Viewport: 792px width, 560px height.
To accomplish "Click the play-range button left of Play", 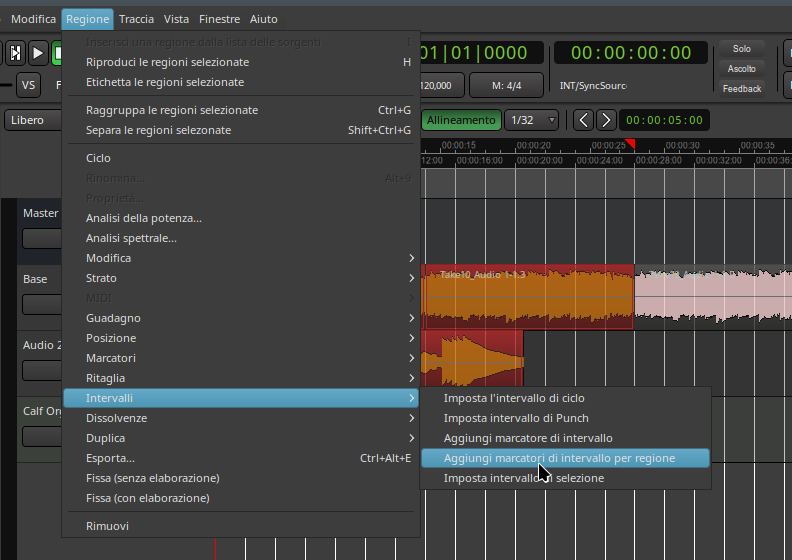I will click(15, 53).
